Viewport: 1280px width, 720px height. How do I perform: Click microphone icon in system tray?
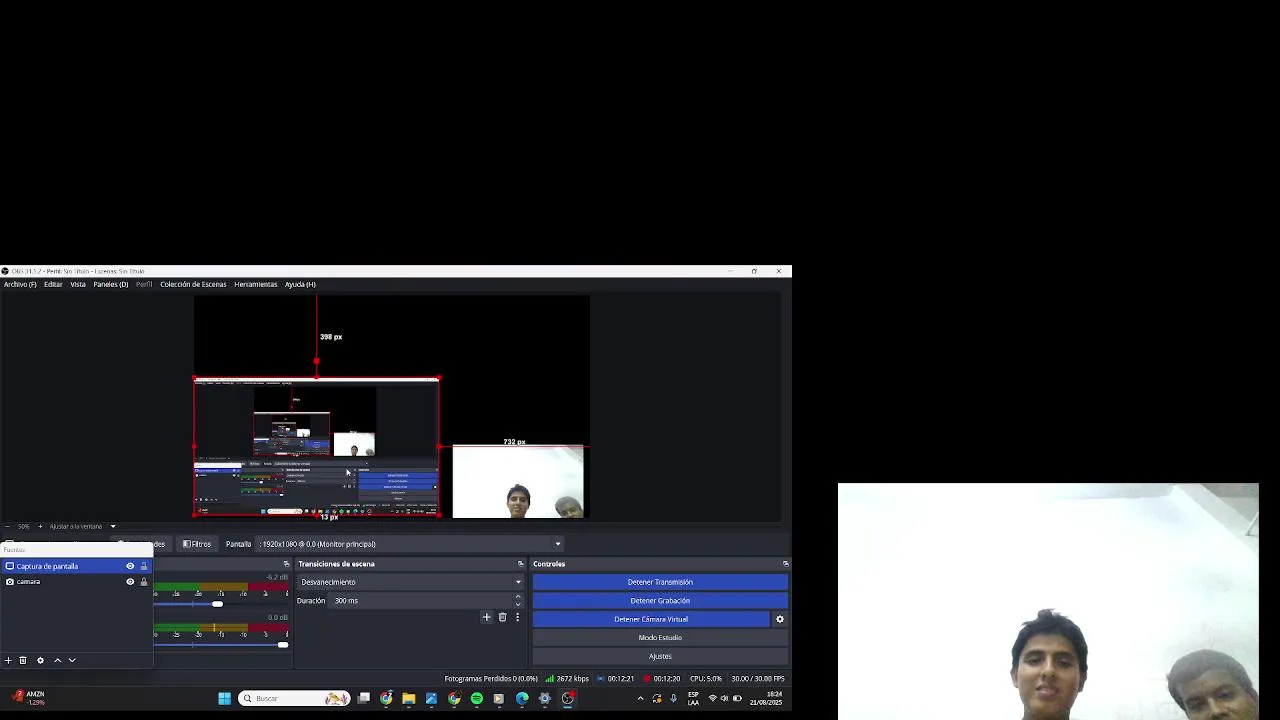(673, 698)
